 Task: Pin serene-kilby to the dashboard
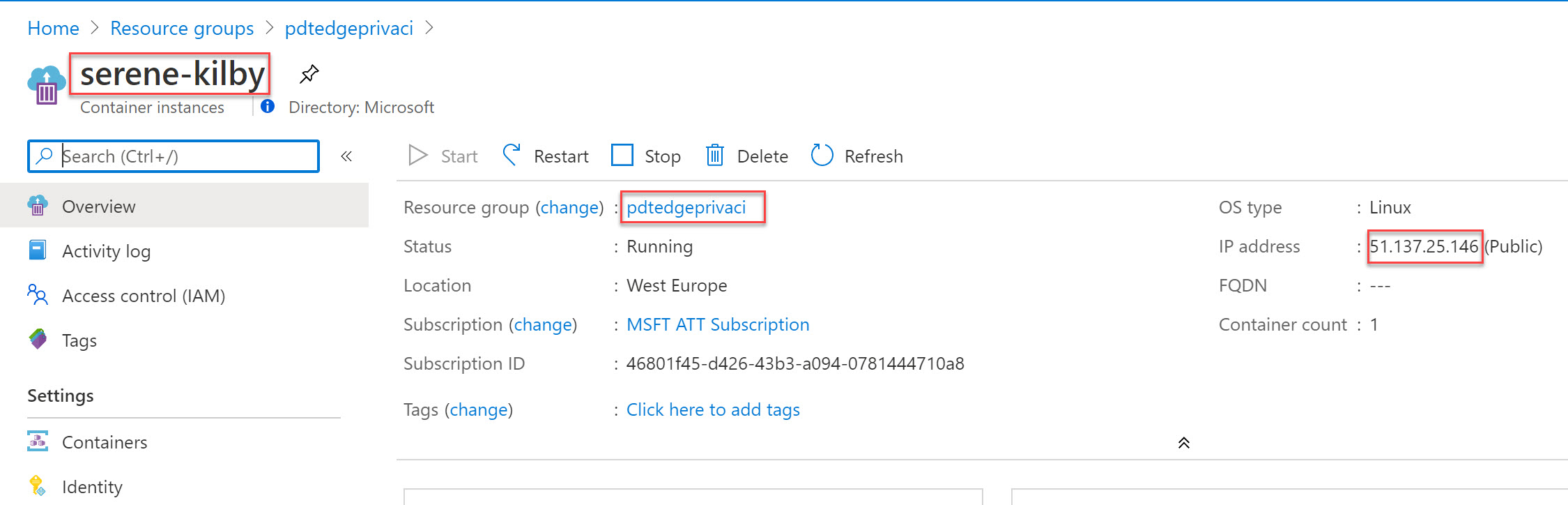coord(309,73)
